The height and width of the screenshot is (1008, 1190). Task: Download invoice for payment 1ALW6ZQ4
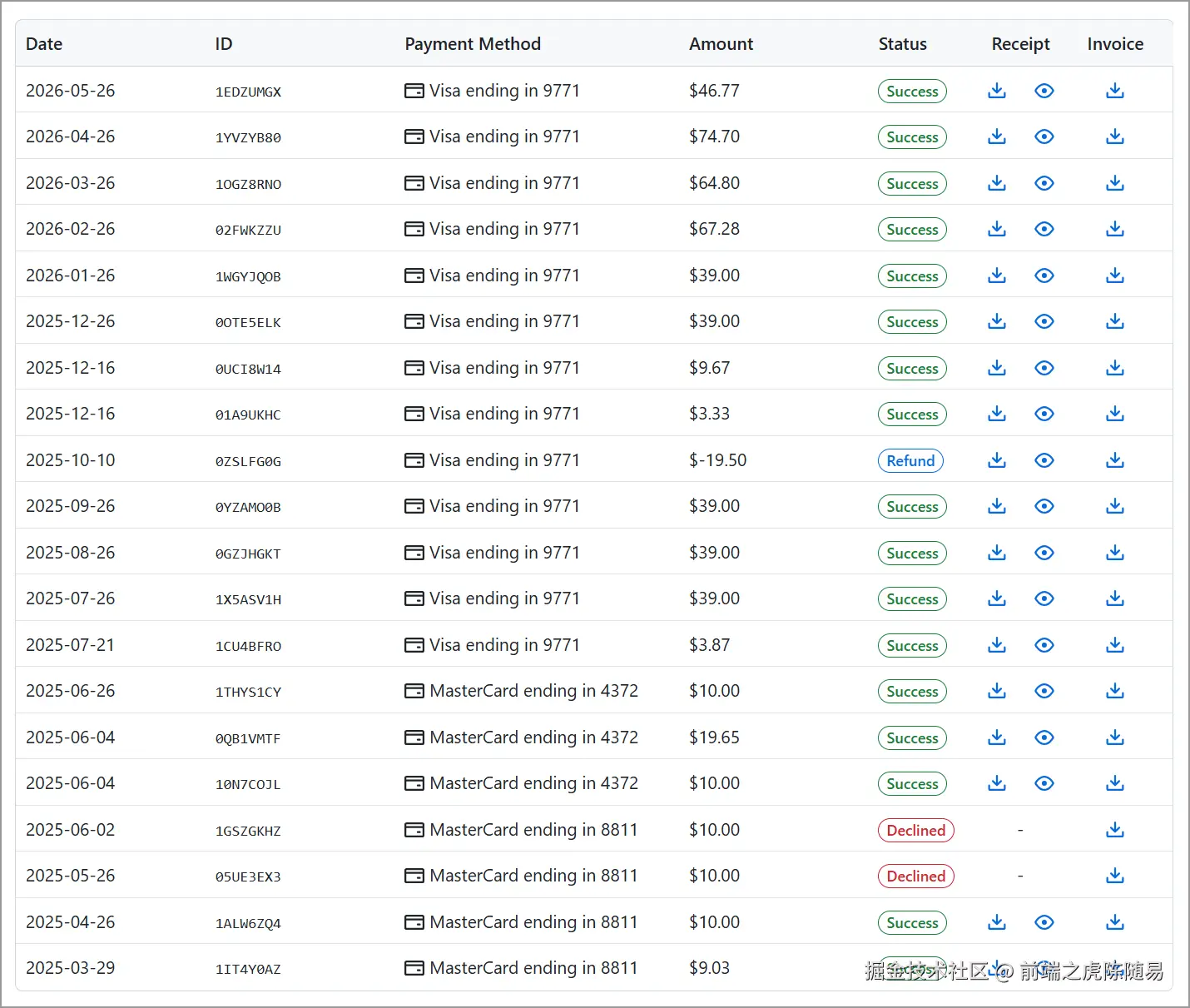pos(1115,922)
